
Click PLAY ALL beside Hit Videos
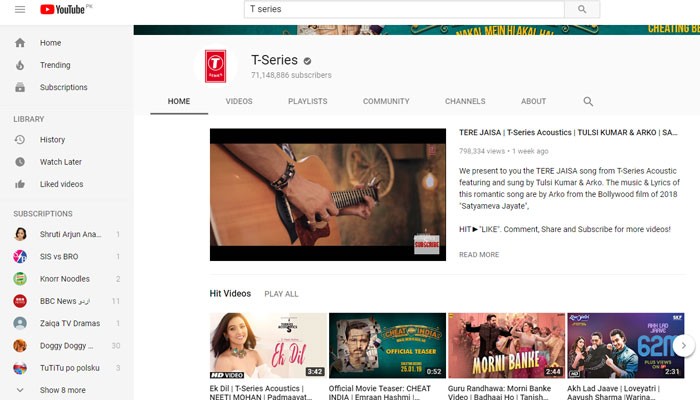point(281,294)
